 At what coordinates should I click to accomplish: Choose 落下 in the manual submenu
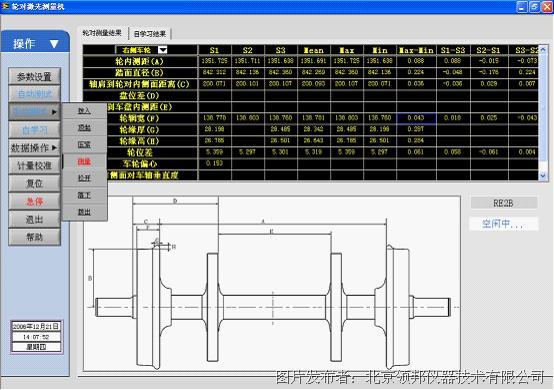[84, 195]
